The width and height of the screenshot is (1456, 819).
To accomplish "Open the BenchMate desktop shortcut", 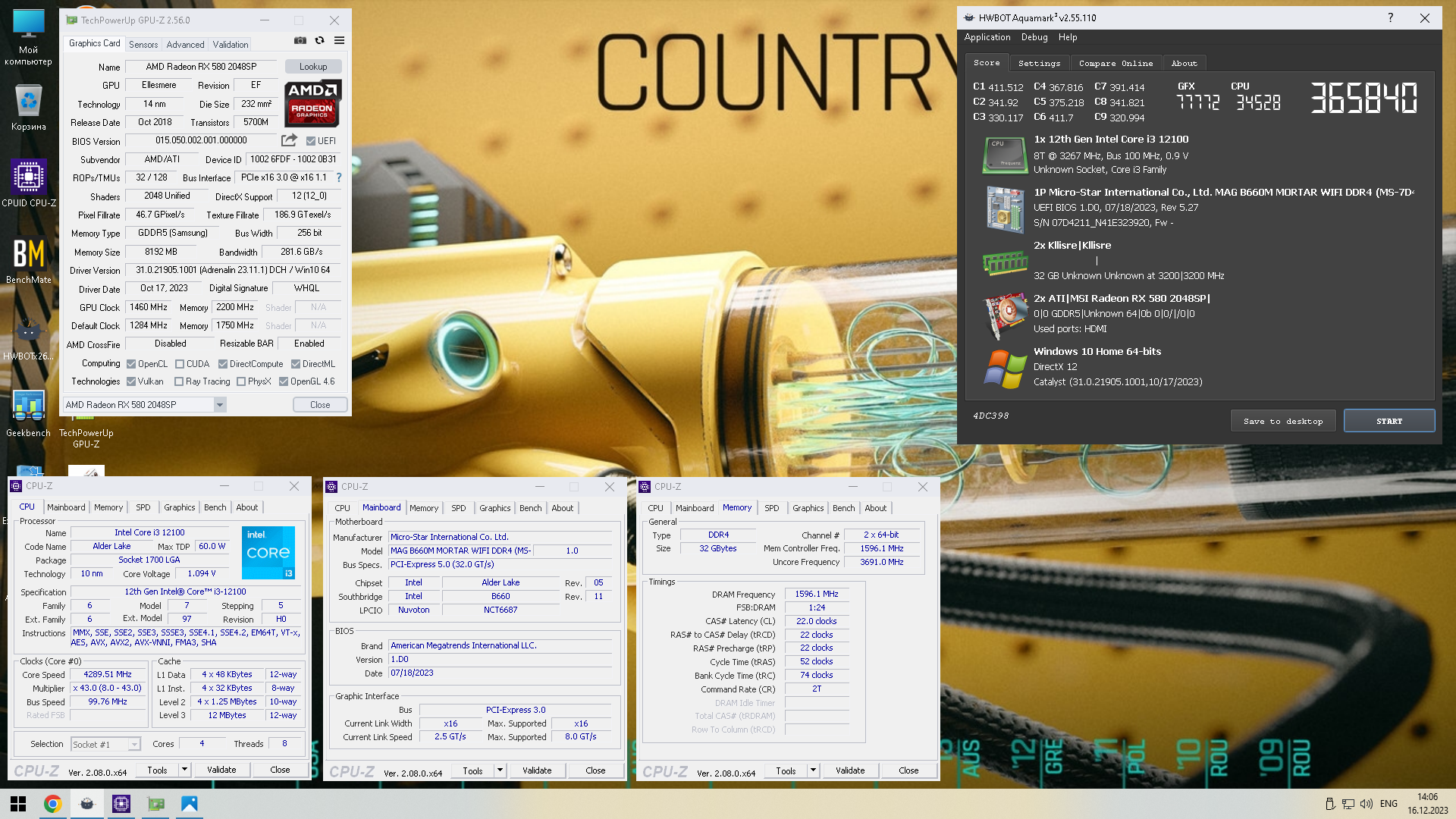I will 29,260.
